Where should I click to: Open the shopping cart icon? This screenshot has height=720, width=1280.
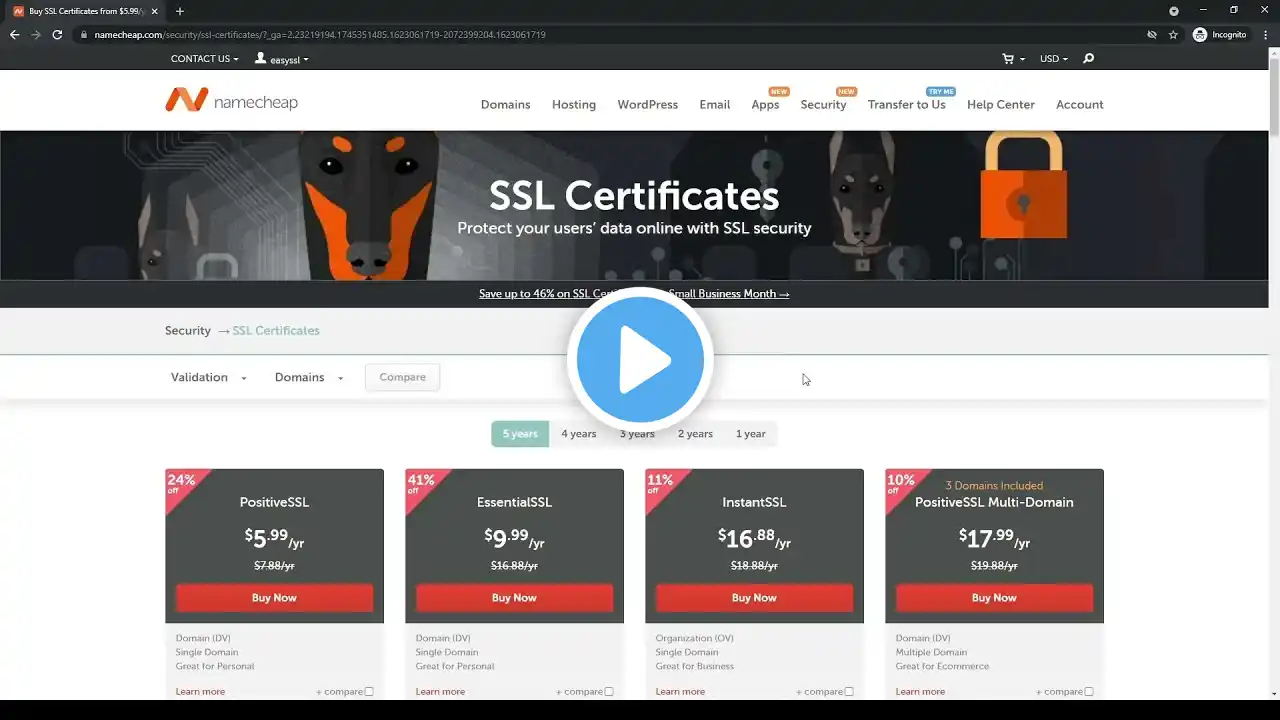click(x=1009, y=59)
